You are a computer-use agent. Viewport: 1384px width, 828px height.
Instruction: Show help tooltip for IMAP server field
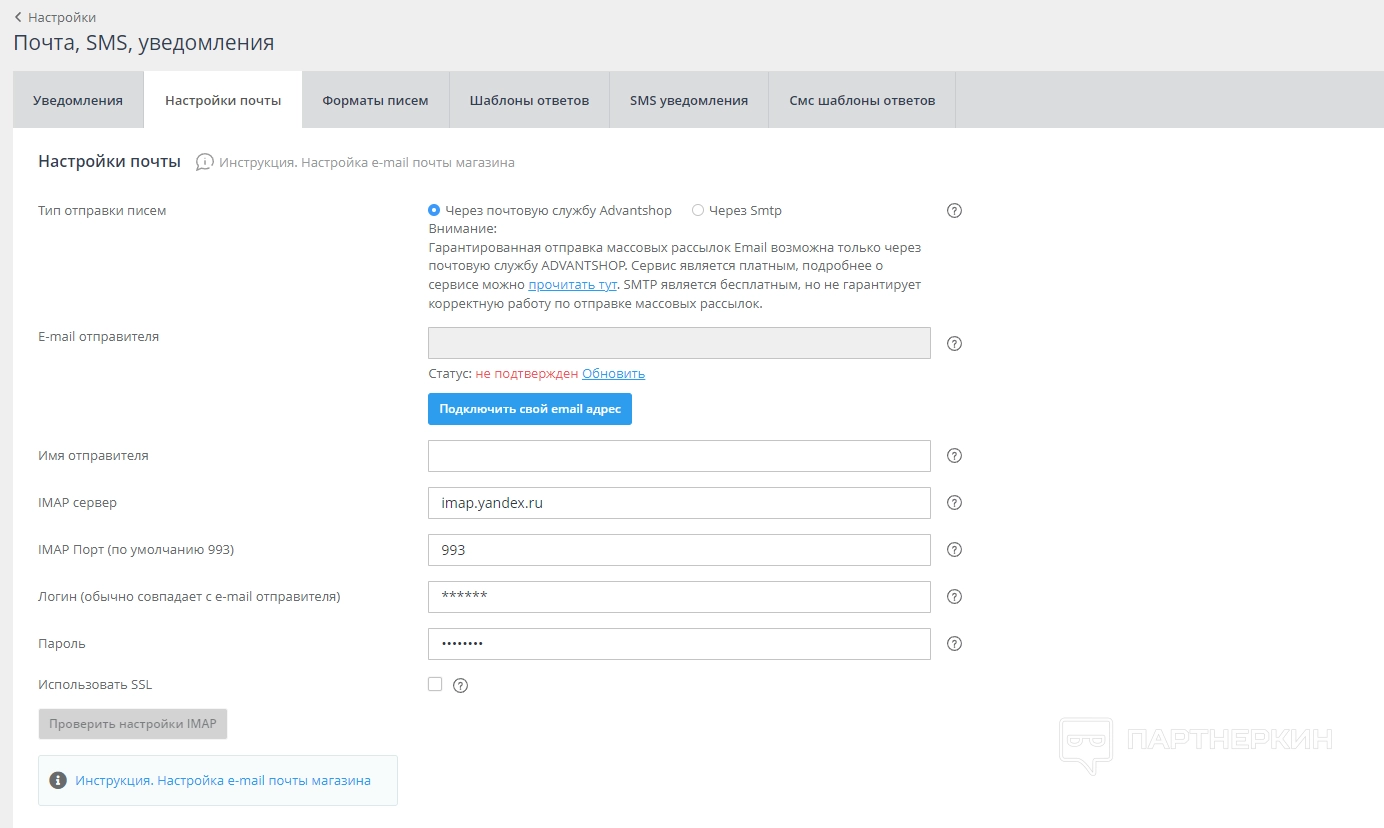pyautogui.click(x=954, y=503)
